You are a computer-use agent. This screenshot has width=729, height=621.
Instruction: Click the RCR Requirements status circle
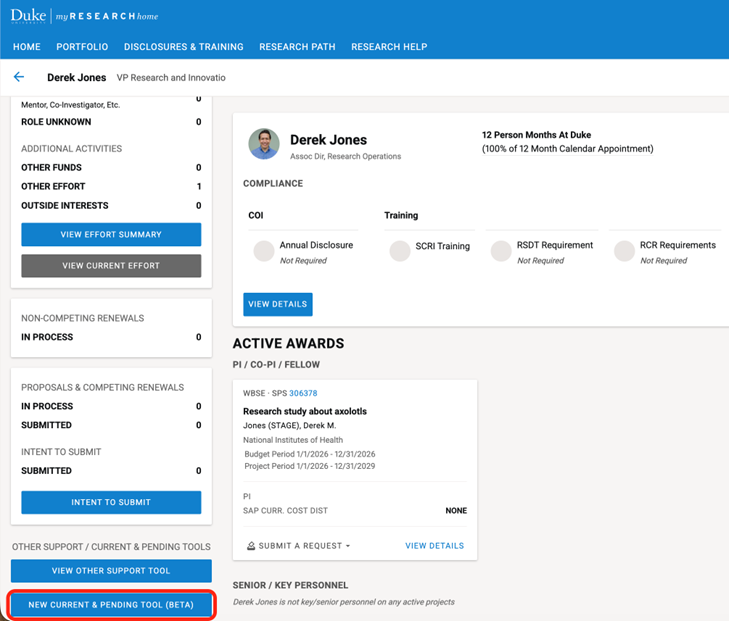(x=624, y=251)
